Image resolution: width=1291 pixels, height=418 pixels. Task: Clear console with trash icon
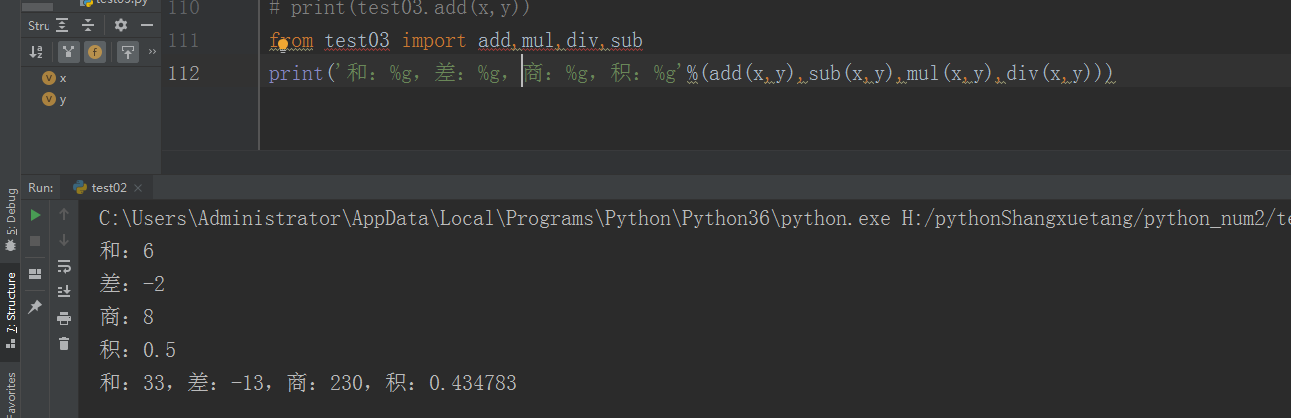coord(64,344)
